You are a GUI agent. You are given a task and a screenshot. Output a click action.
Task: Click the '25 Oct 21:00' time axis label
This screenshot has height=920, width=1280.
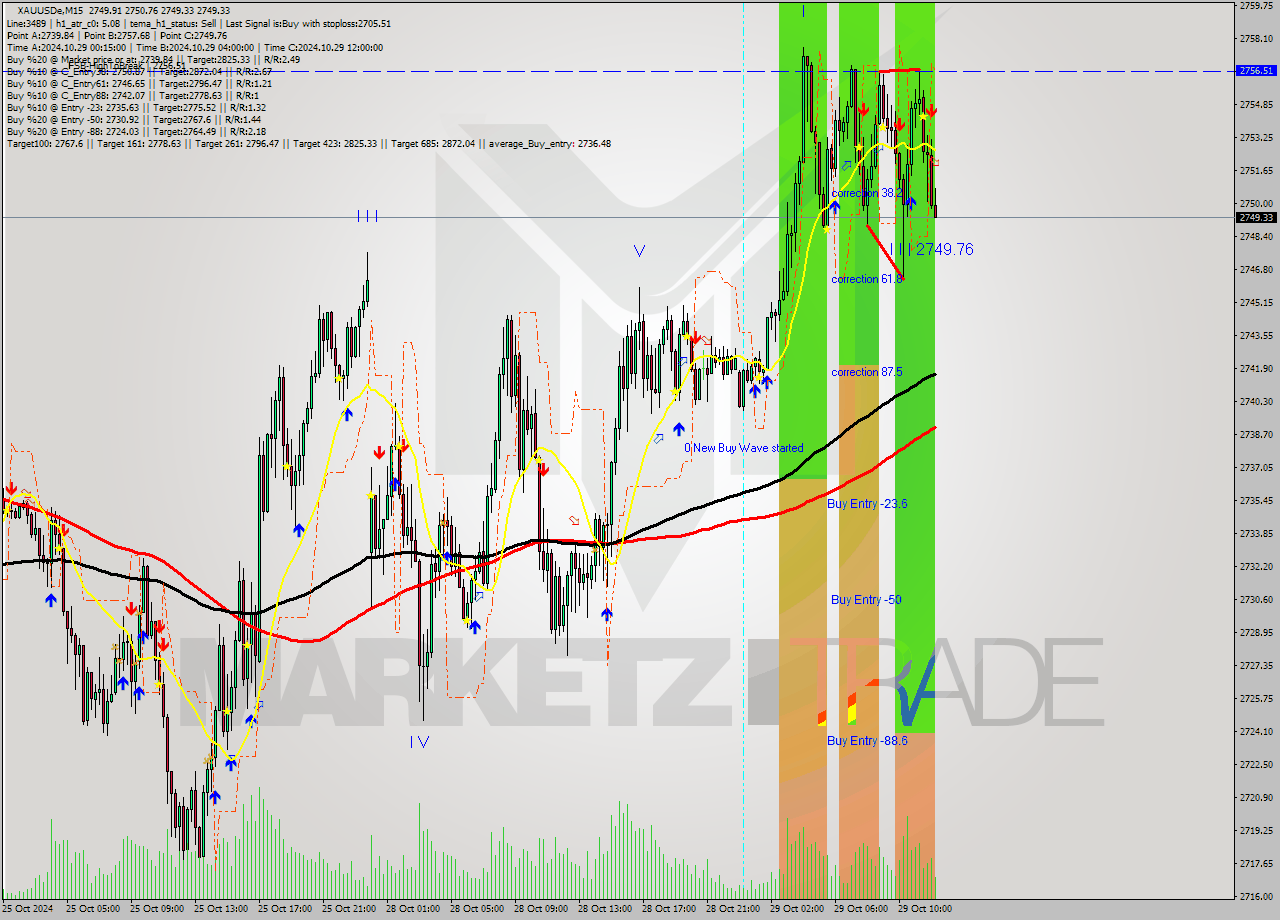tap(348, 909)
